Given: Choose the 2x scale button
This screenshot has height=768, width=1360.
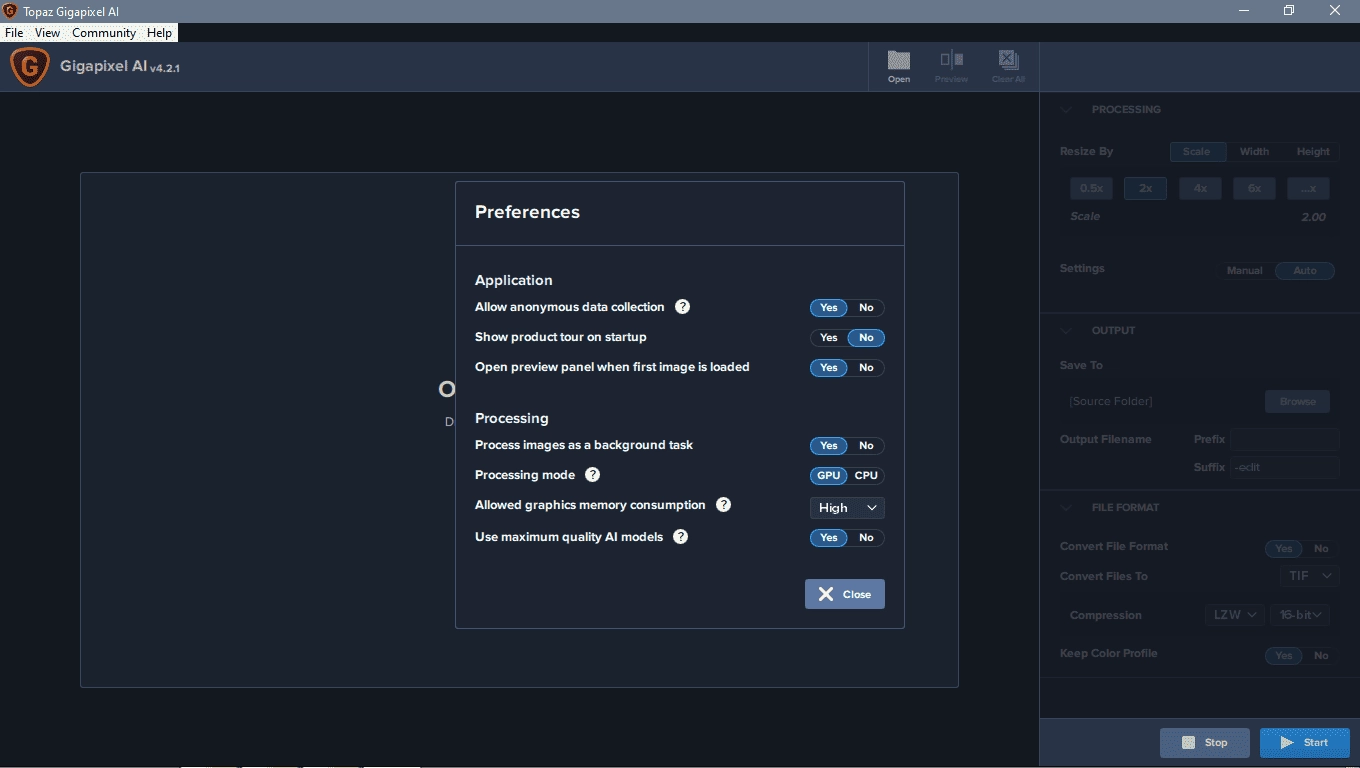Looking at the screenshot, I should [1145, 188].
